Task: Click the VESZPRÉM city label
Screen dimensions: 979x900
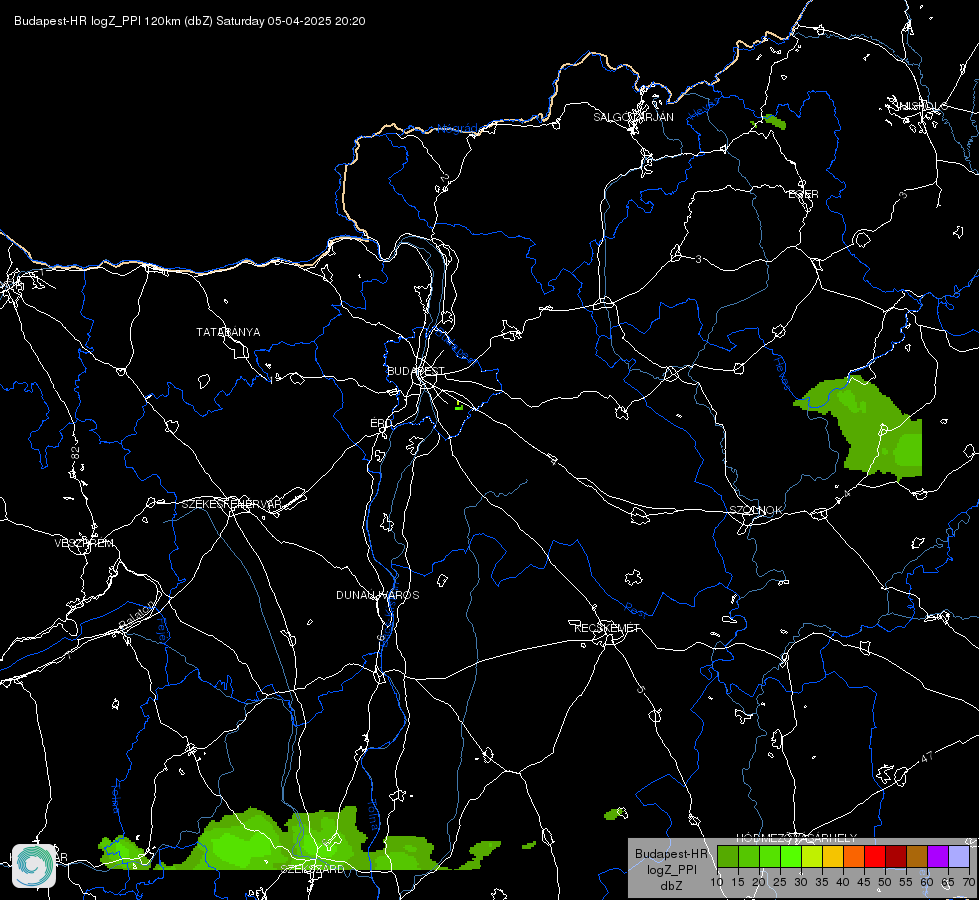Action: tap(84, 543)
